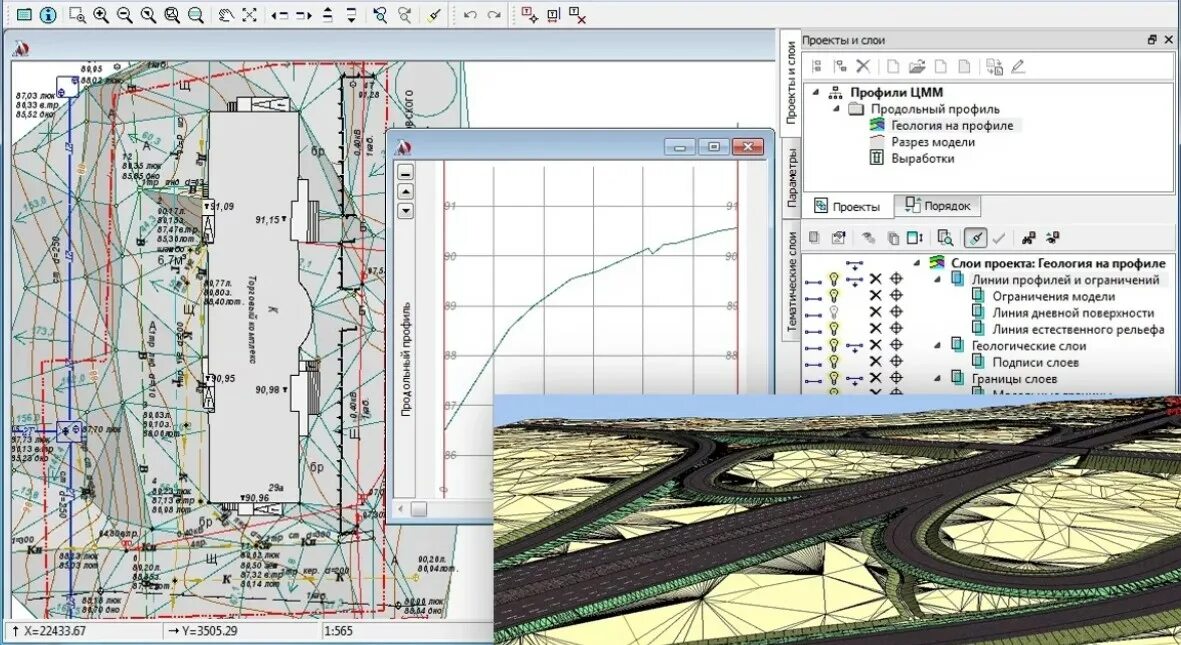Viewport: 1181px width, 645px height.
Task: Toggle the highlighted brush icon in layers toolbar
Action: coord(975,238)
